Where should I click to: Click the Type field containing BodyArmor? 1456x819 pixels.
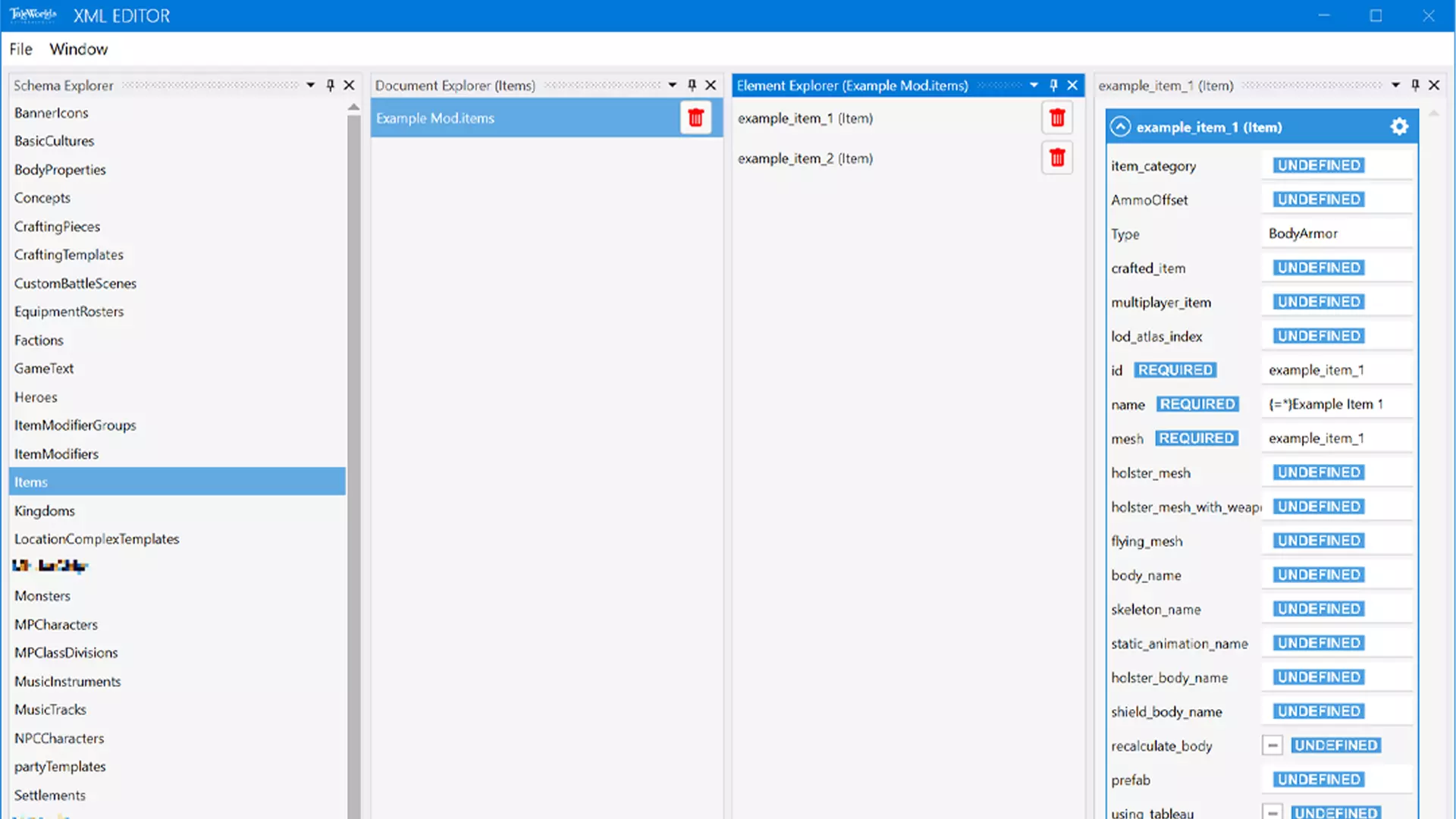pyautogui.click(x=1336, y=234)
